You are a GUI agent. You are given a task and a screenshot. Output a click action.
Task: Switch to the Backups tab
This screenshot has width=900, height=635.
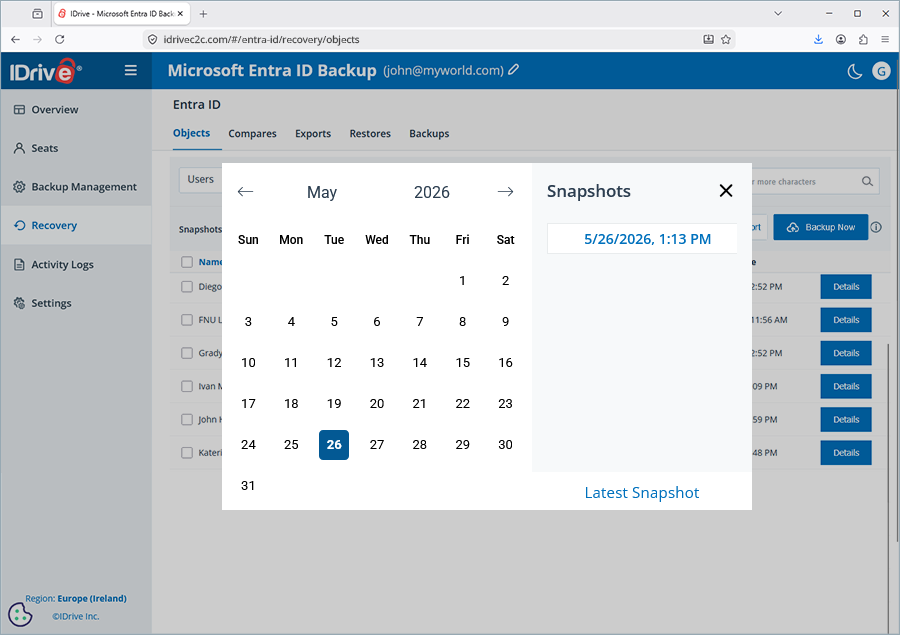click(429, 133)
